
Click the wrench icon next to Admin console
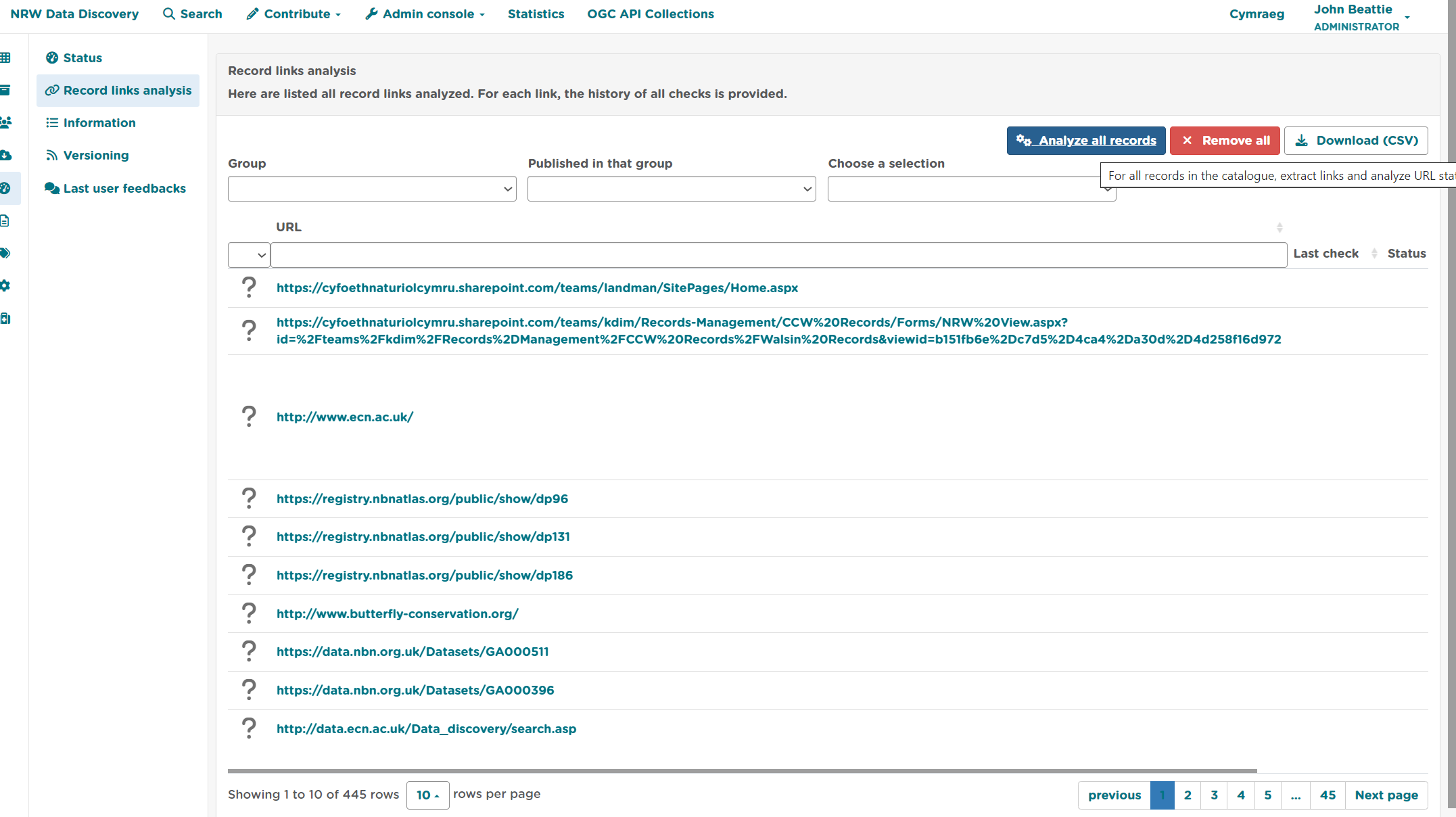click(x=371, y=14)
